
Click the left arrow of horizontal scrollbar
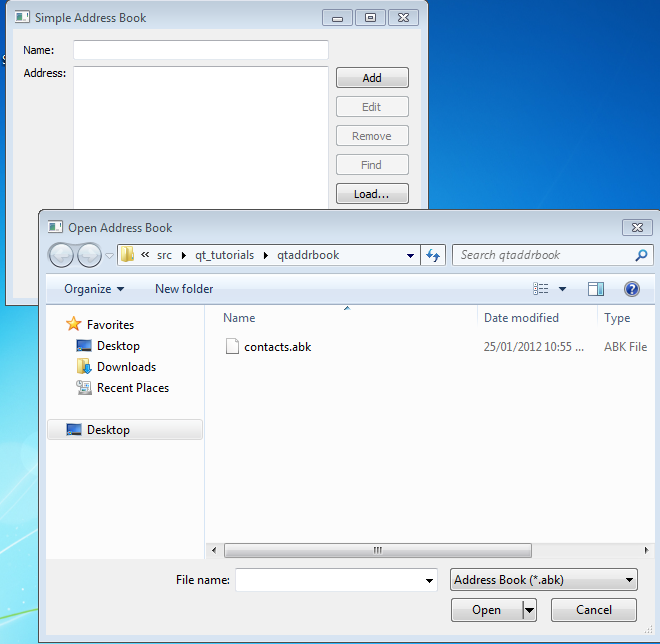214,550
